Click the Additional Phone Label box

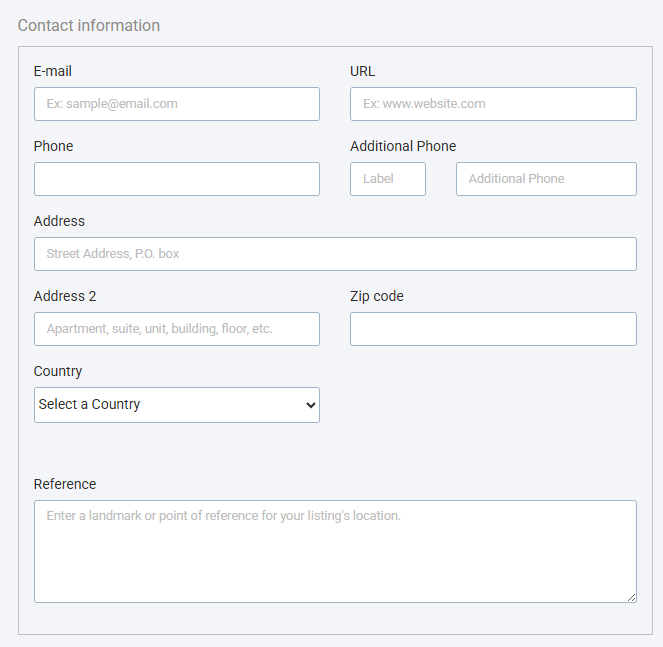[388, 179]
